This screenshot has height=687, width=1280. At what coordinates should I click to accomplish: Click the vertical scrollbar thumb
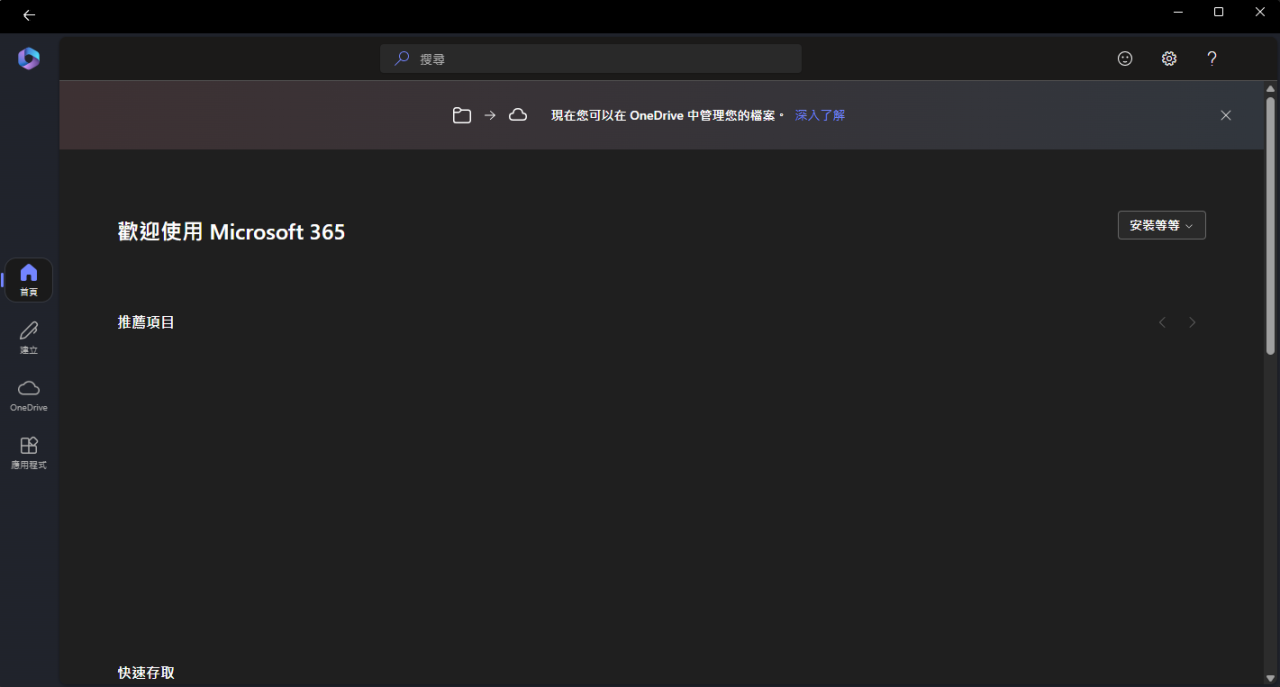pyautogui.click(x=1271, y=225)
